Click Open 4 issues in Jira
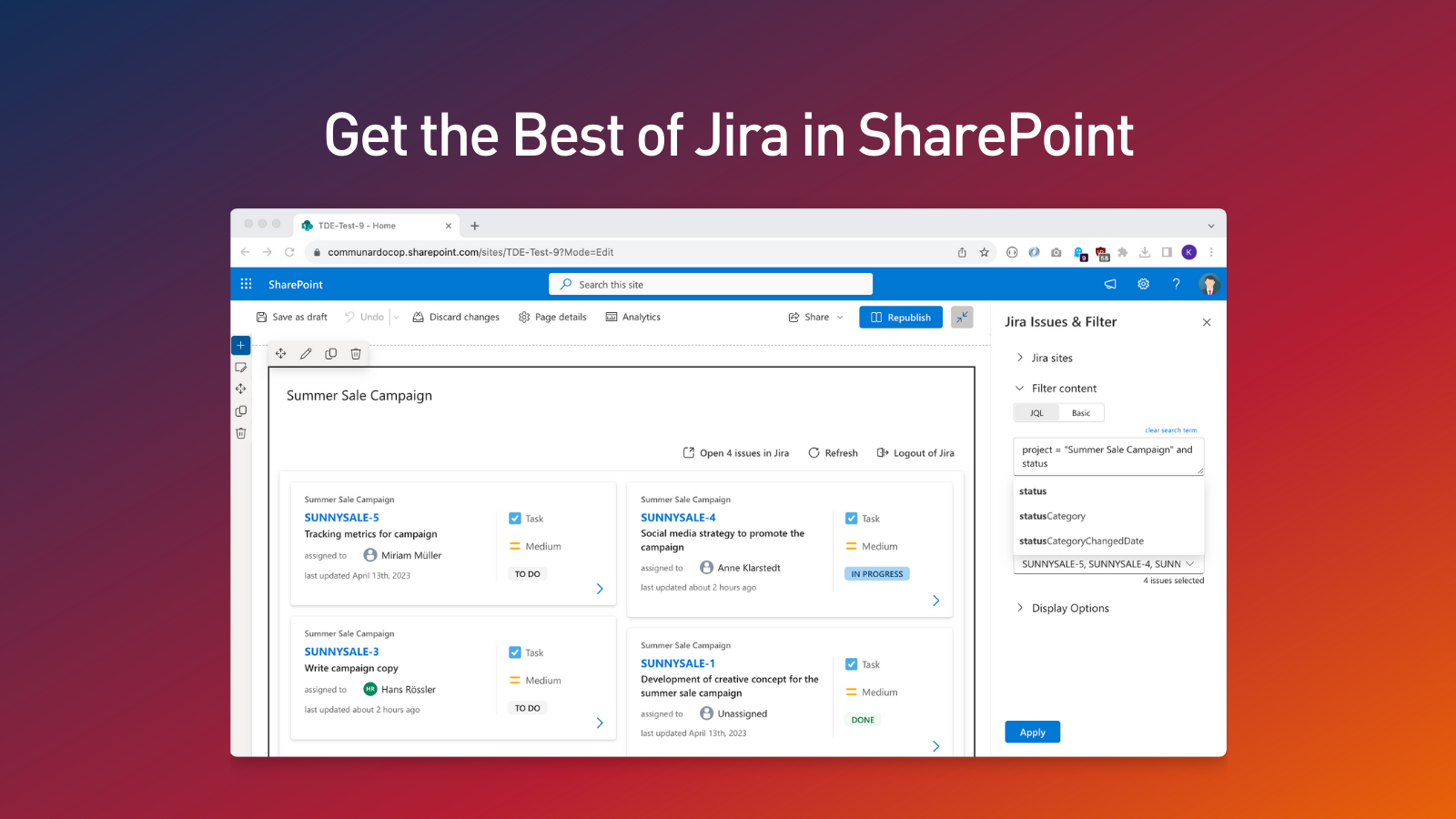 (x=736, y=452)
